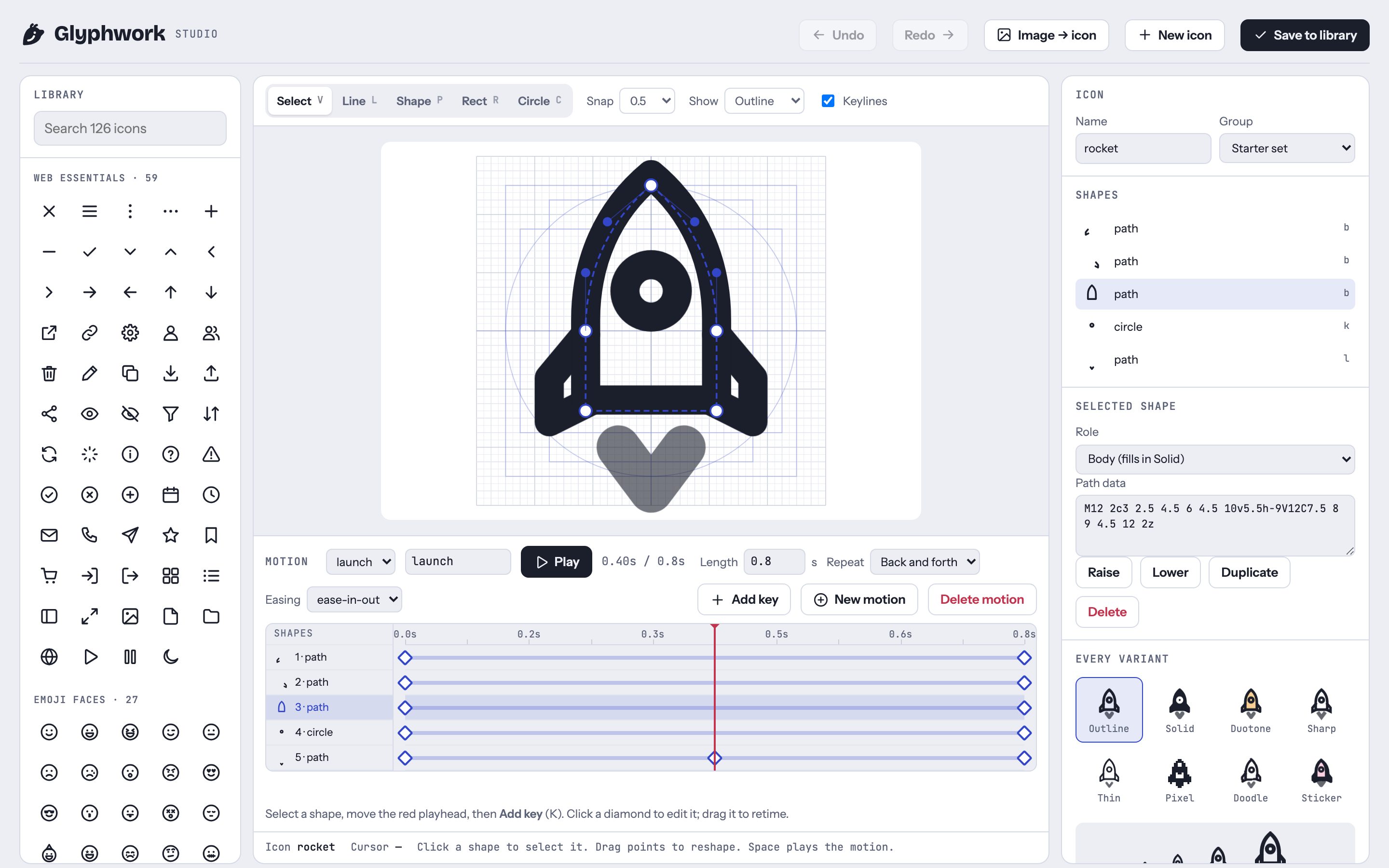Click the middle keyframe diamond on 5·path

715,759
